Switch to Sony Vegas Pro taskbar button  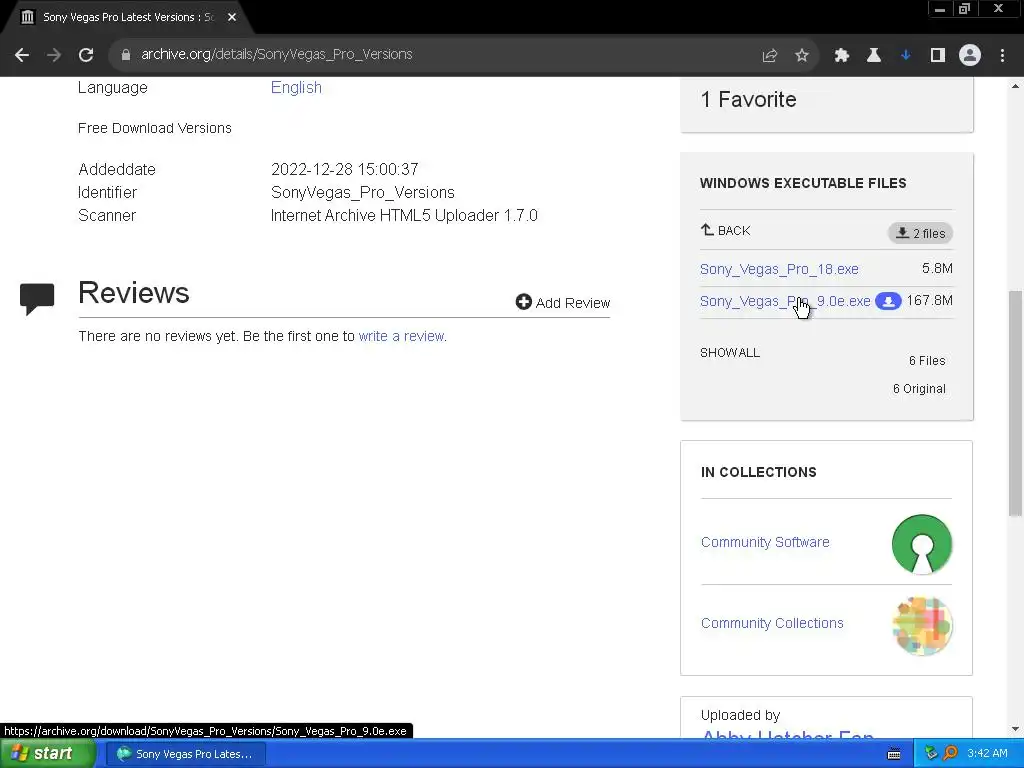point(185,754)
